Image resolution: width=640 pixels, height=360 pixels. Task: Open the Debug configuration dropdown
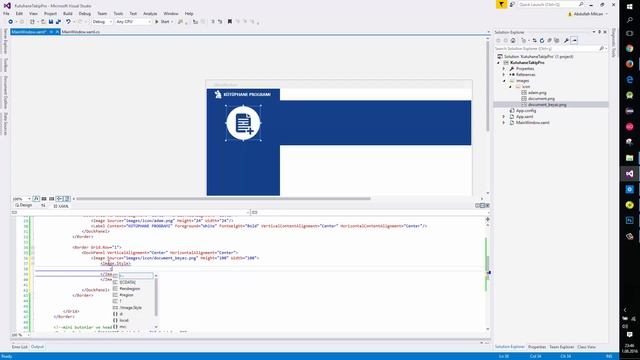coord(102,22)
